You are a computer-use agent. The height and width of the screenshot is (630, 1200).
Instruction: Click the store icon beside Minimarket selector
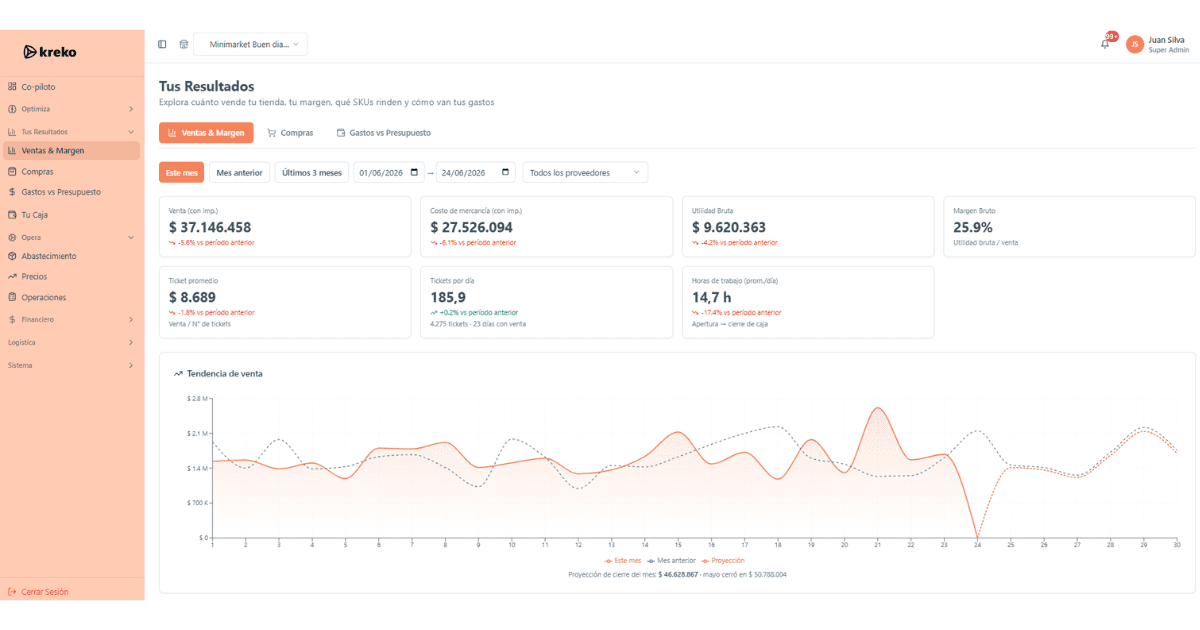[x=183, y=44]
